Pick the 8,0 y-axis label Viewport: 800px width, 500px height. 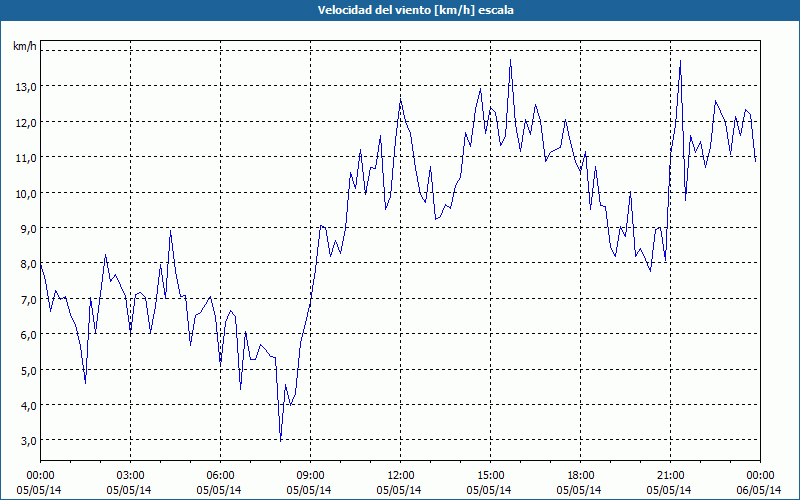click(28, 264)
